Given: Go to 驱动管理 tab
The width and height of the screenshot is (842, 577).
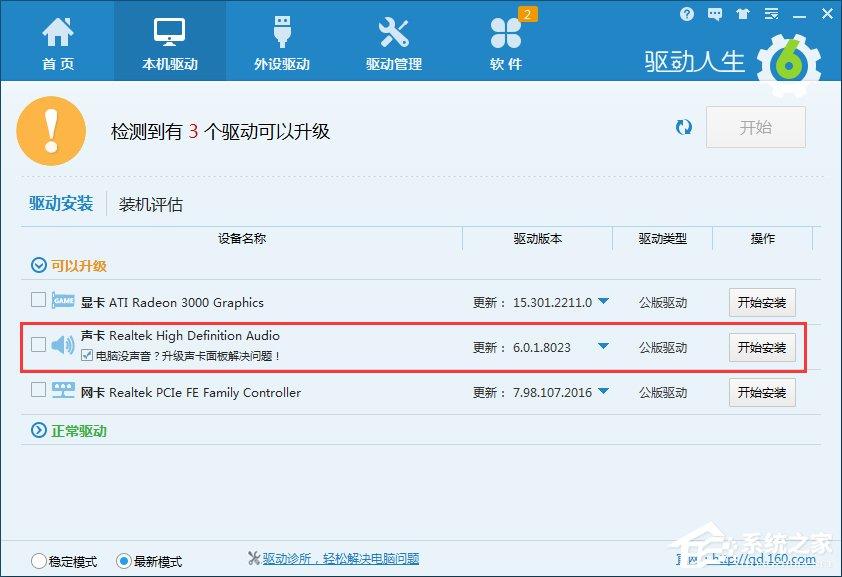Looking at the screenshot, I should point(394,42).
